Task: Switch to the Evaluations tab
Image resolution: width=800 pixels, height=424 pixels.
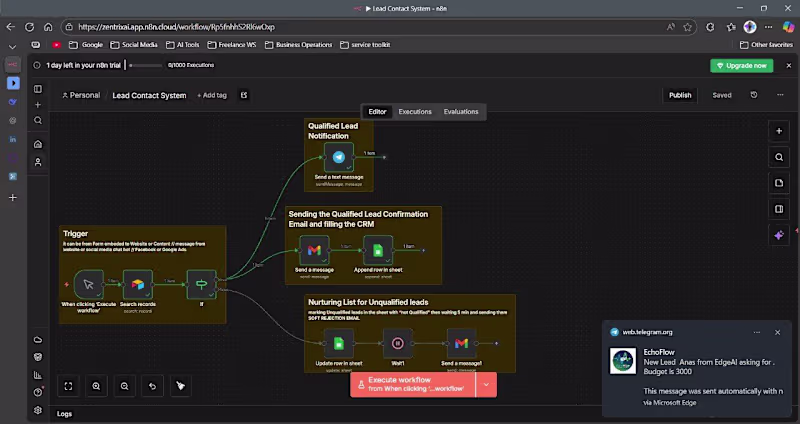Action: 461,112
